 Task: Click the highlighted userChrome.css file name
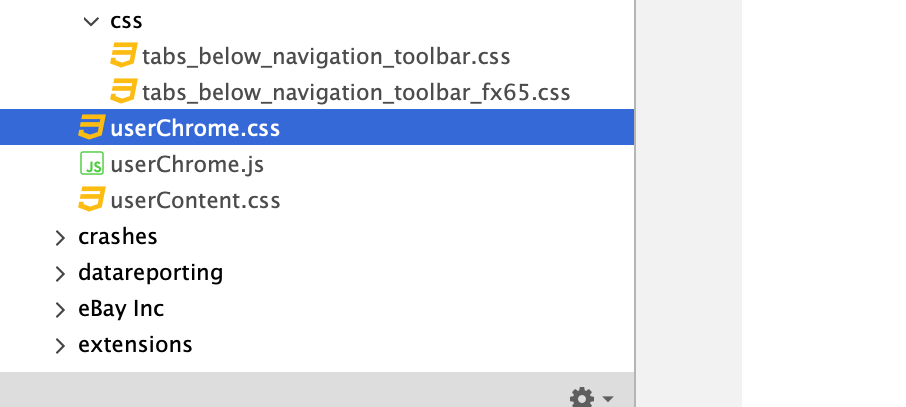point(195,128)
